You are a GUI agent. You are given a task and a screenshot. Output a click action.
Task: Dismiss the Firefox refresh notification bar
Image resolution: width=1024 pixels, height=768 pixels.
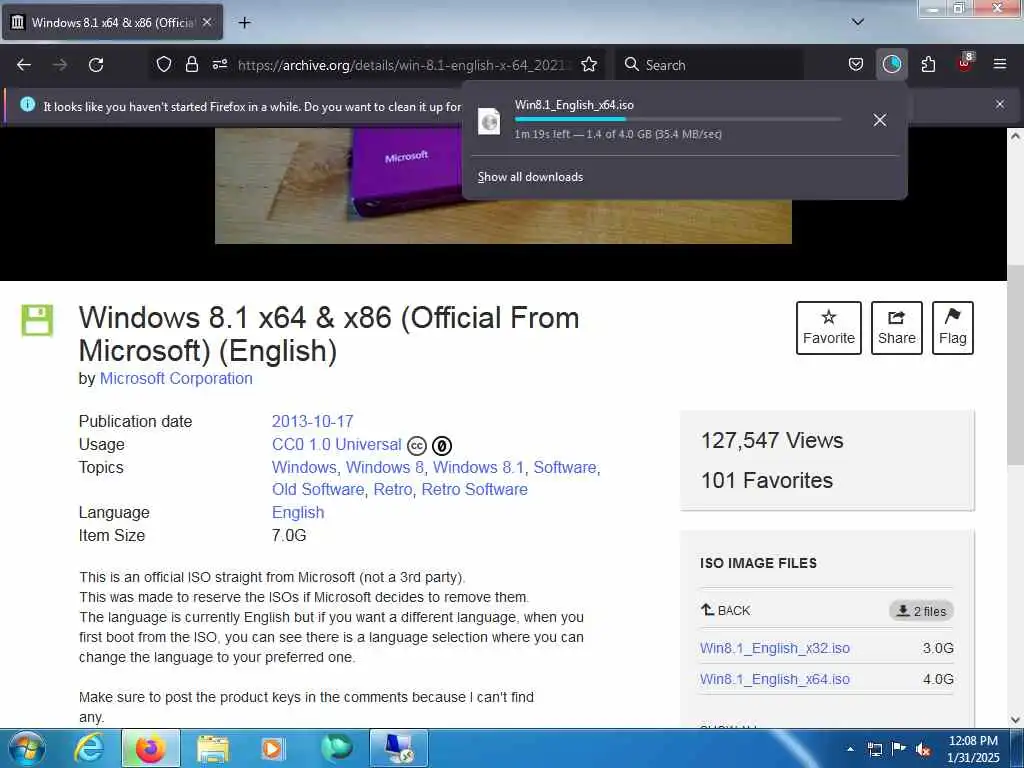1000,104
